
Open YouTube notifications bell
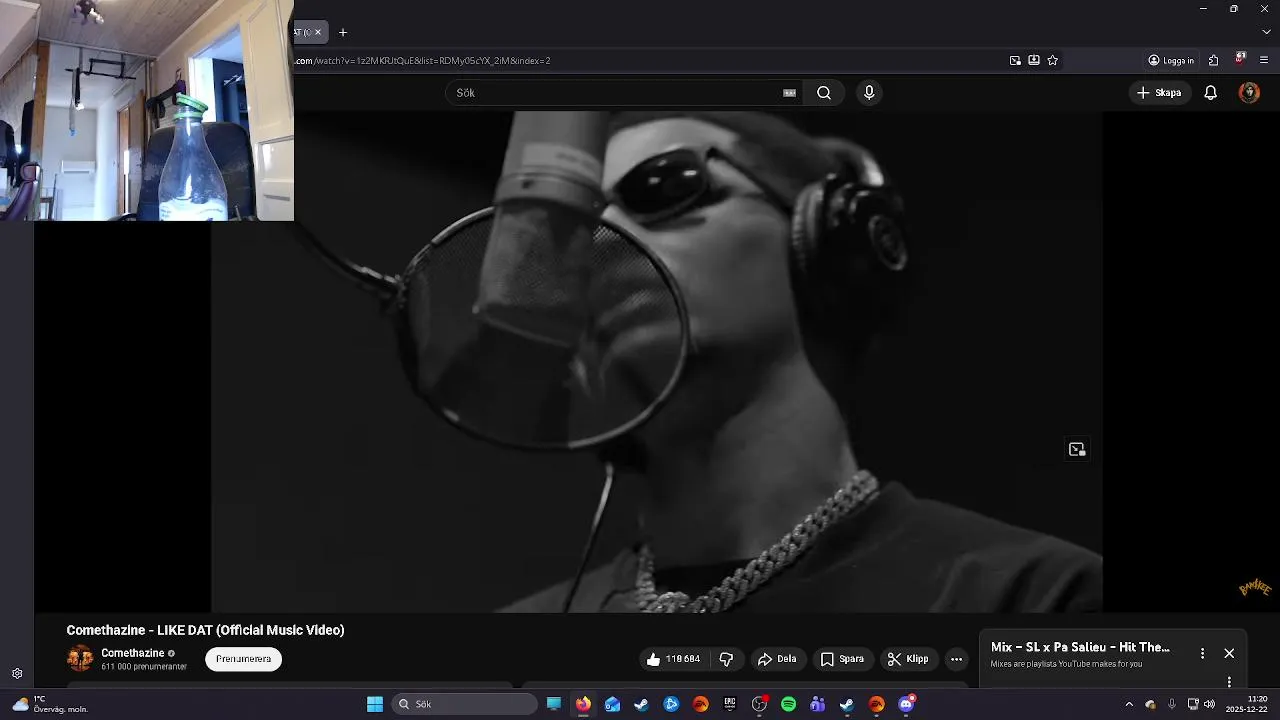tap(1210, 93)
